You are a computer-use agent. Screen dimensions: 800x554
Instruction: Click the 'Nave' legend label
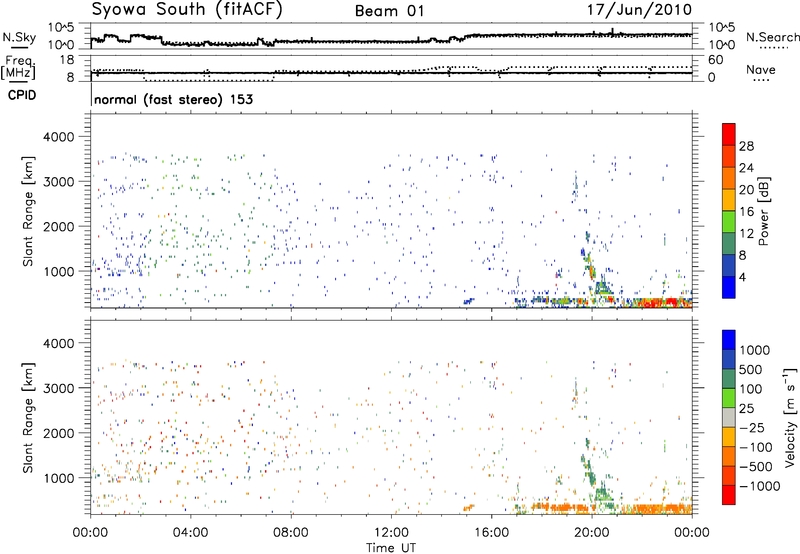coord(760,70)
